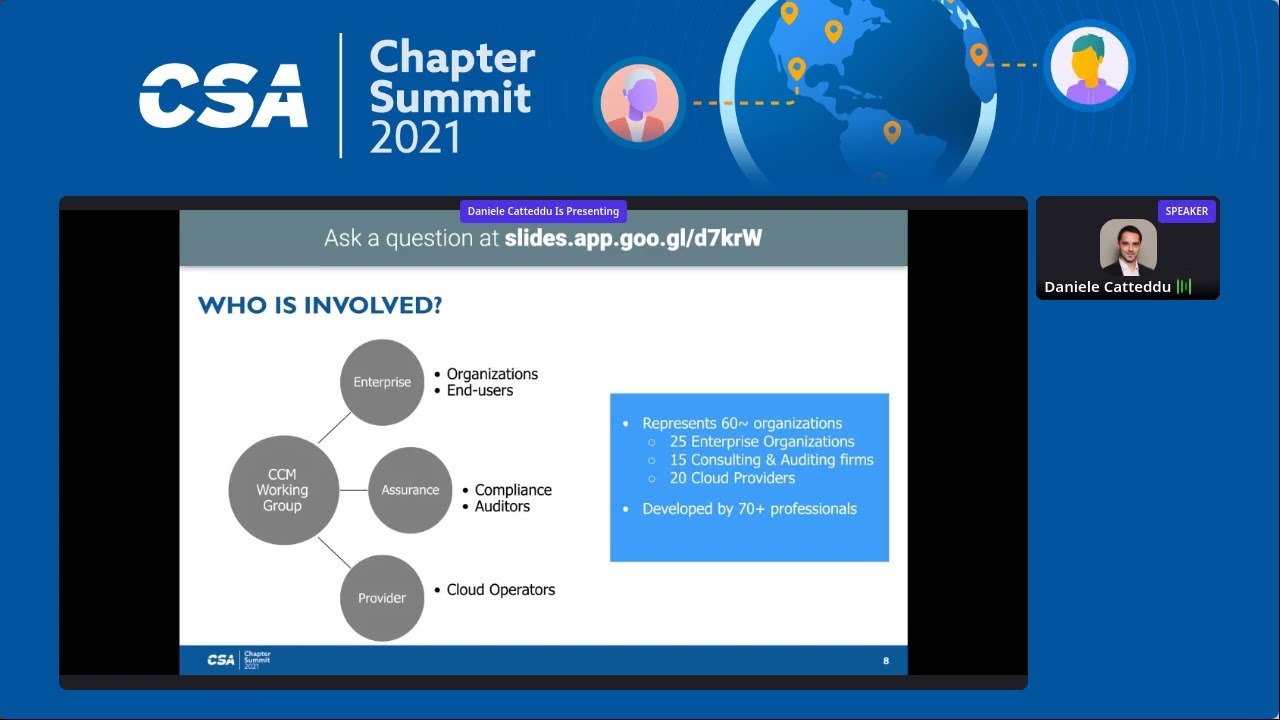Select the Provider circle on the slide
Image resolution: width=1280 pixels, height=720 pixels.
(x=382, y=598)
